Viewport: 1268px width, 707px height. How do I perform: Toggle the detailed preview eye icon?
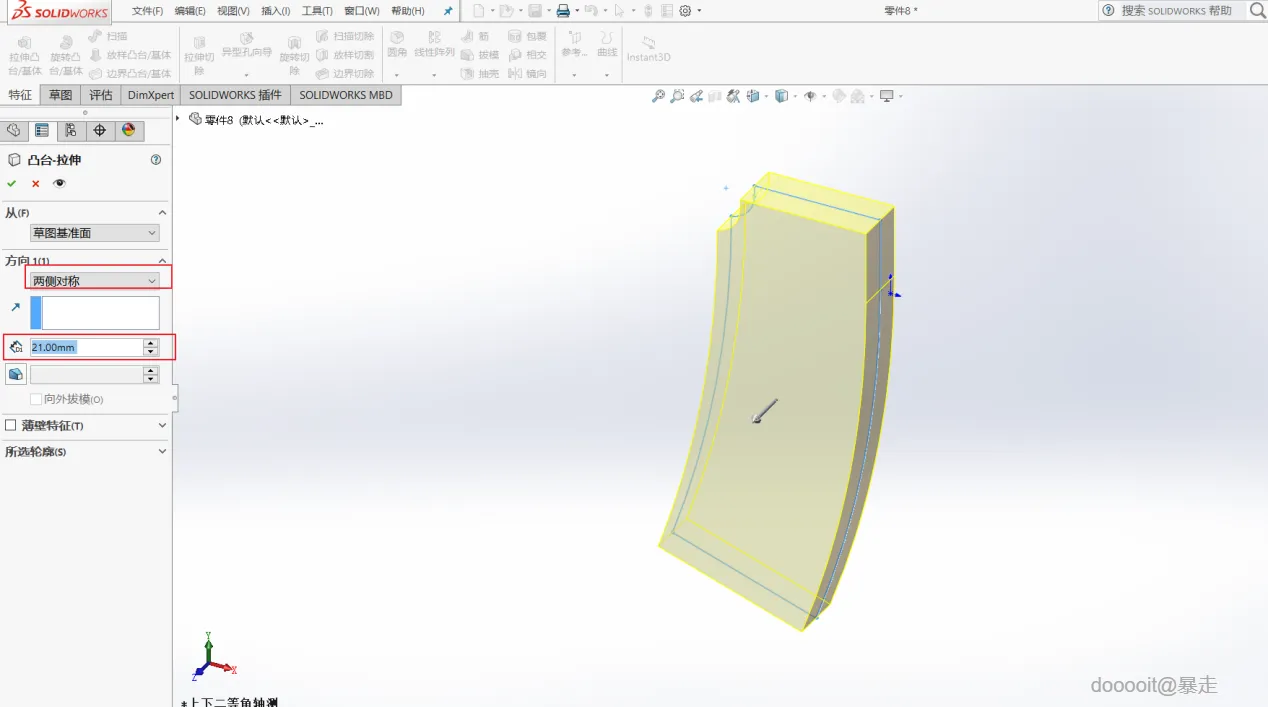pyautogui.click(x=60, y=184)
